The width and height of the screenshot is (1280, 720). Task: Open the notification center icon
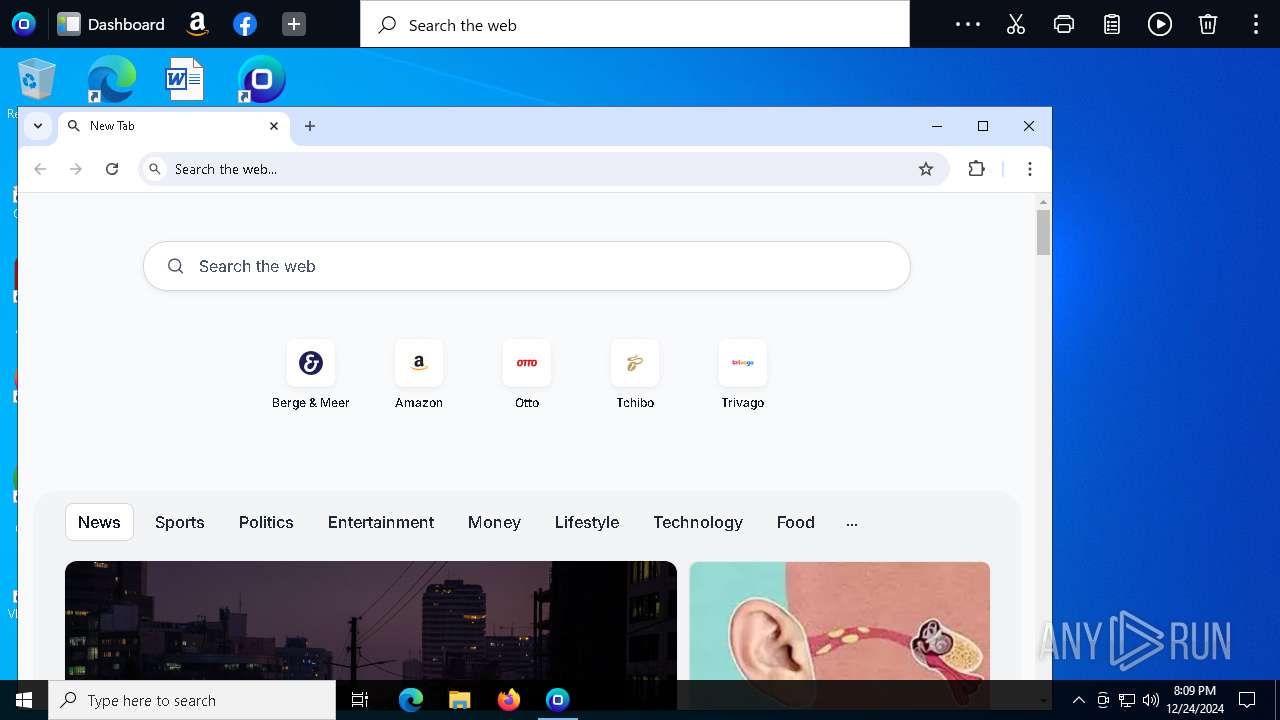[1247, 700]
